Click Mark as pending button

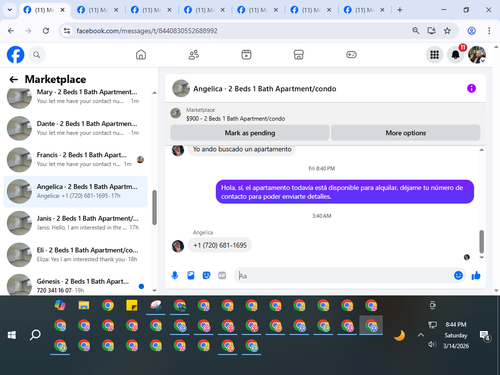tap(250, 133)
